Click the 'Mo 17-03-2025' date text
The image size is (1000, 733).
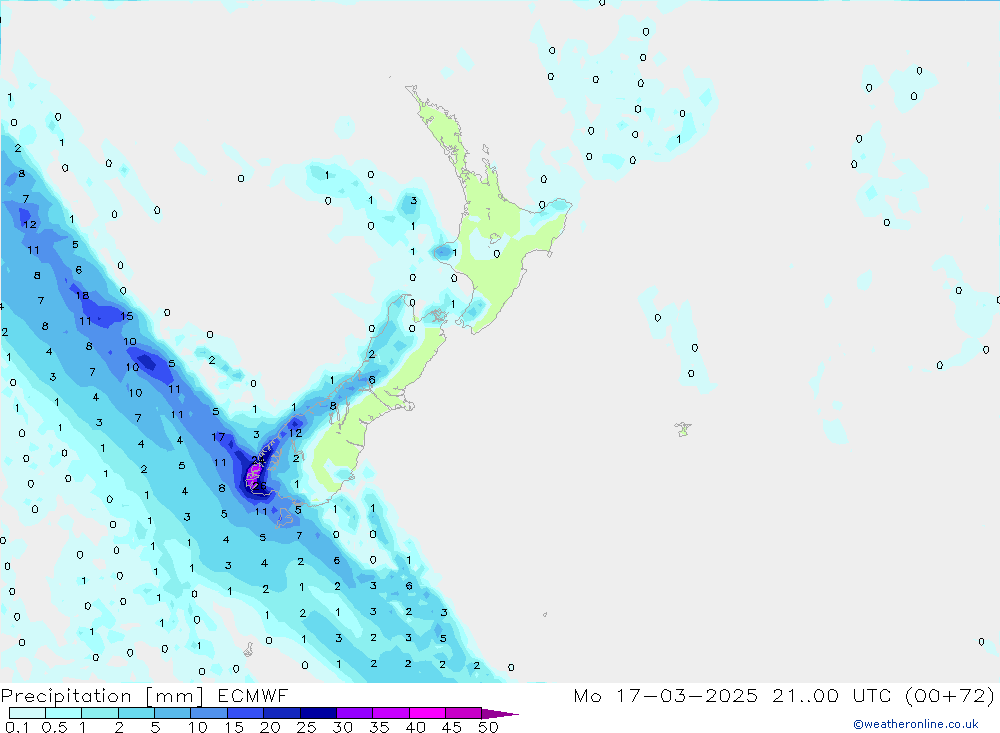666,695
